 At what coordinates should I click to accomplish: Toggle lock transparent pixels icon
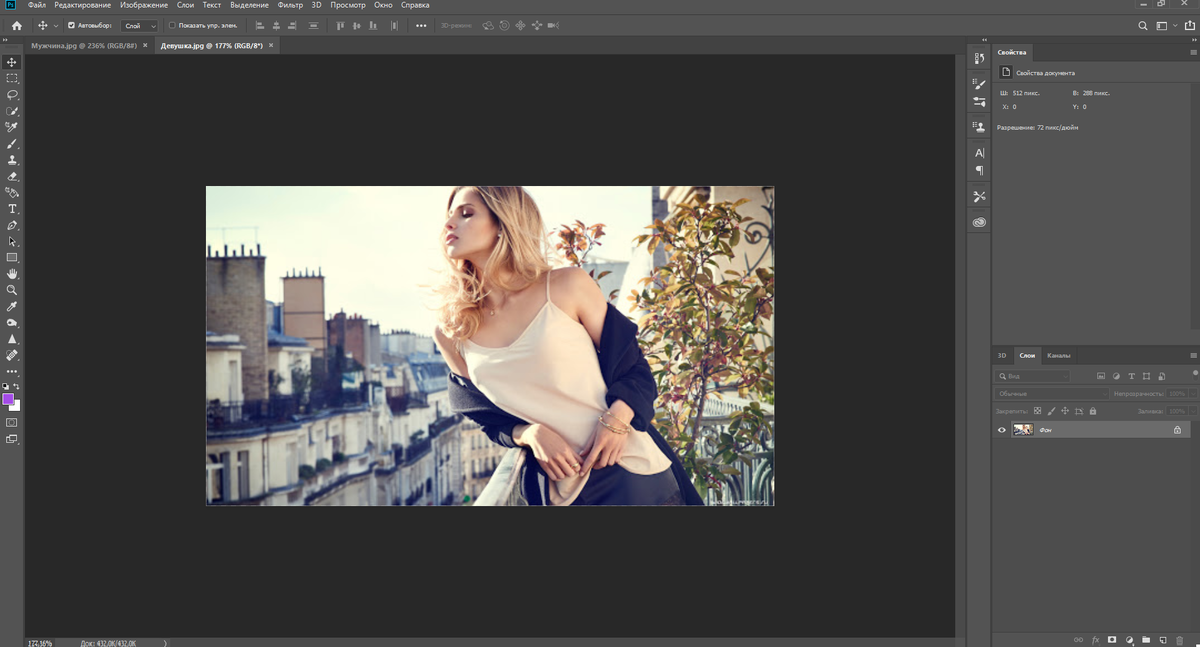pos(1037,411)
